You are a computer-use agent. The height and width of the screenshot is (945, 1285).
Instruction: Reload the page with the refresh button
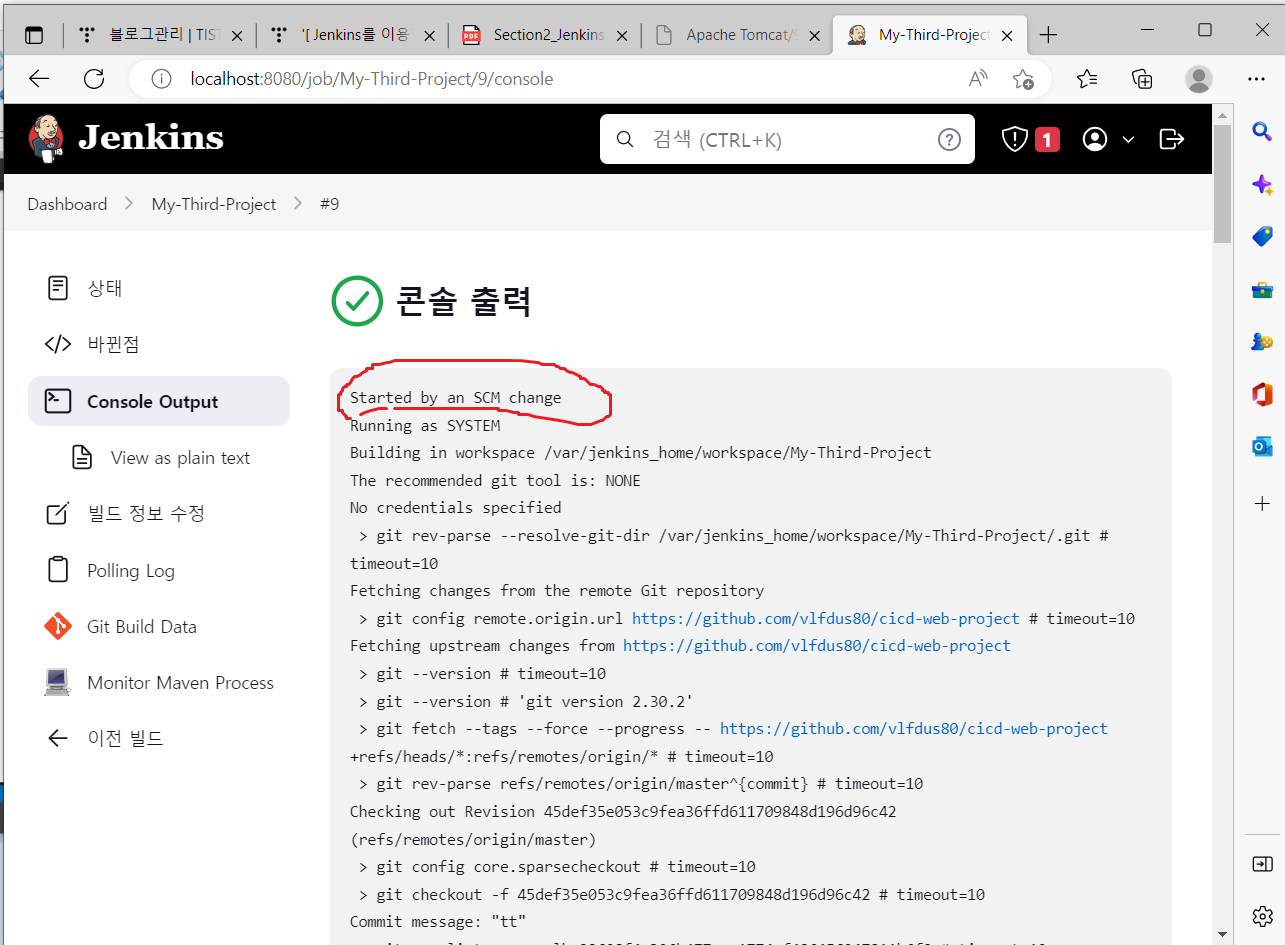(94, 79)
